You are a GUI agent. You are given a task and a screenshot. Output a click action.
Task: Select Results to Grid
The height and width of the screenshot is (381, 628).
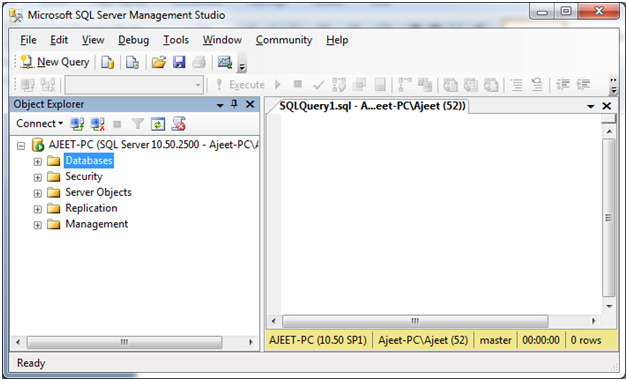471,85
